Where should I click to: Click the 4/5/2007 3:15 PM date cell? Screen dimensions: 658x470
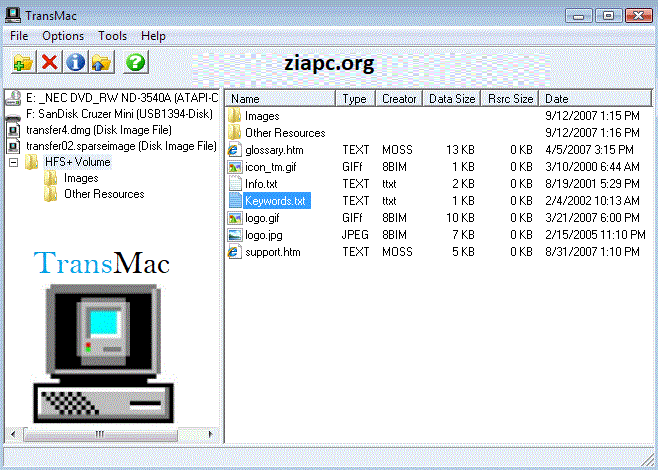(589, 150)
